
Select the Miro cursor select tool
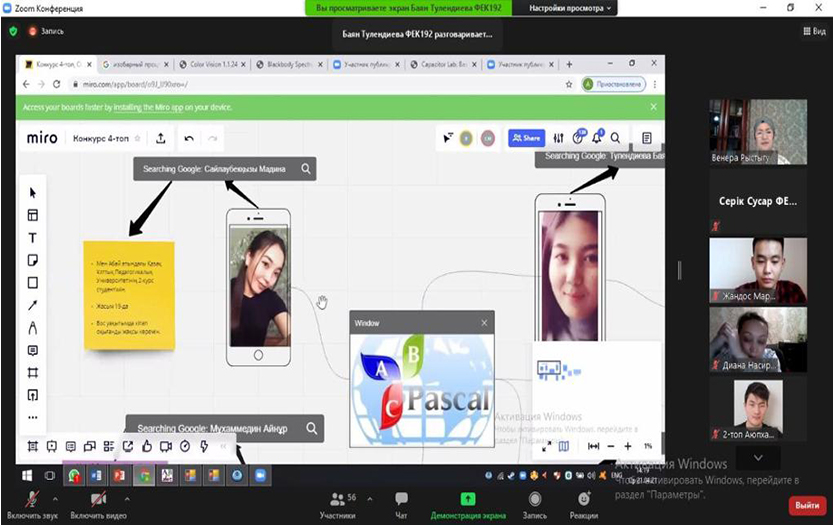[x=32, y=192]
